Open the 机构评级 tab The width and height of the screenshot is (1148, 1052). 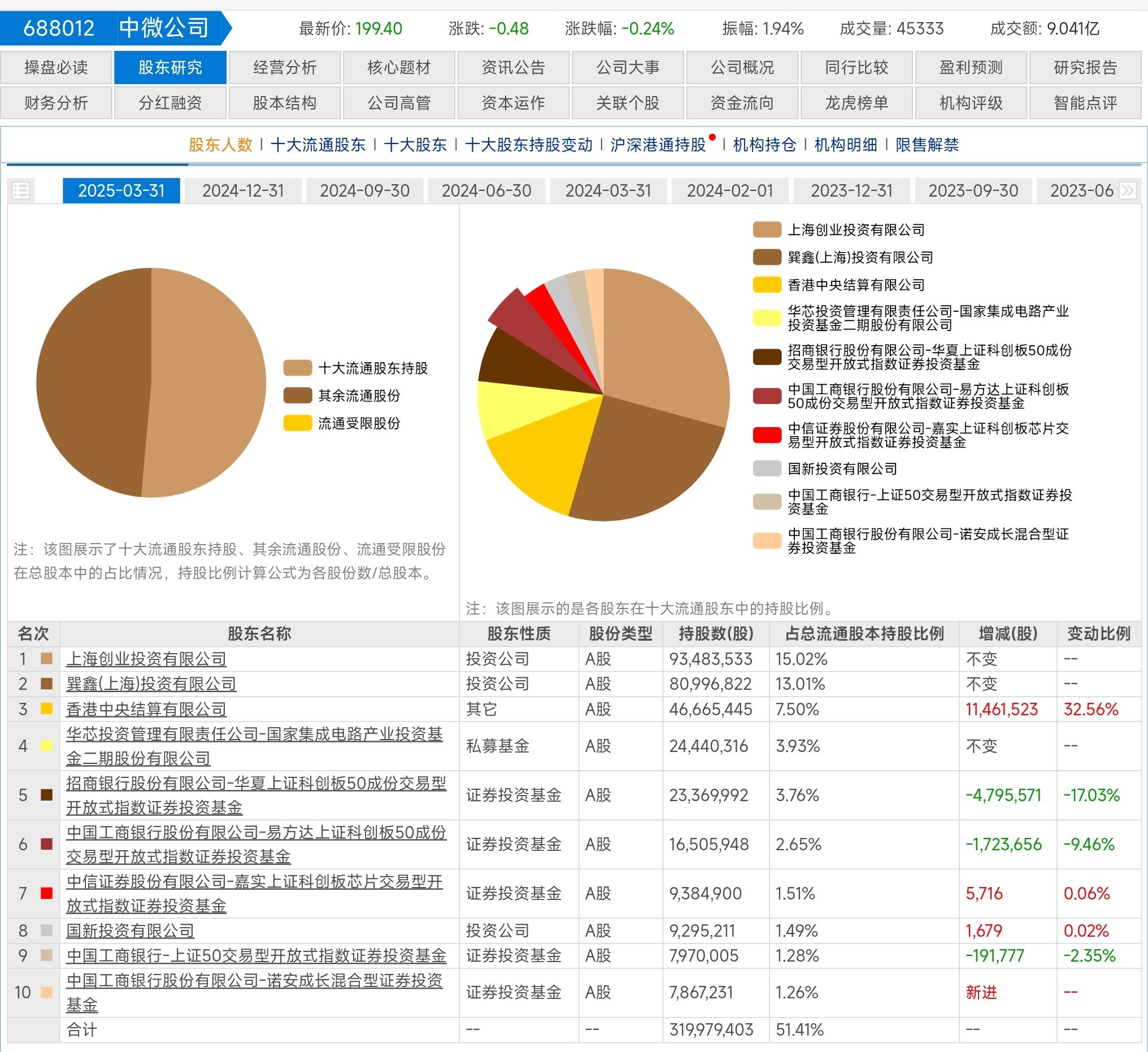[971, 103]
